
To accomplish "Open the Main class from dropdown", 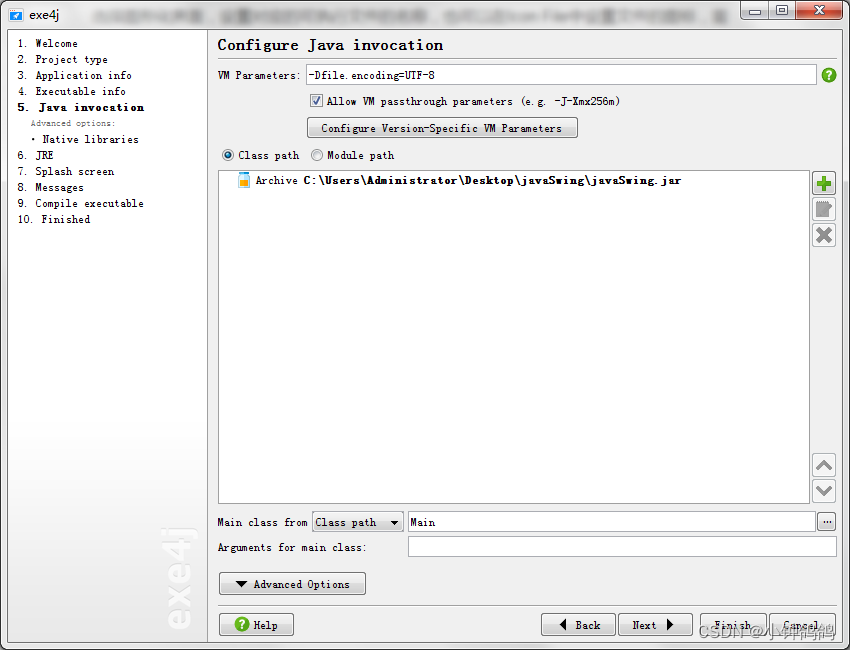I will [x=358, y=522].
